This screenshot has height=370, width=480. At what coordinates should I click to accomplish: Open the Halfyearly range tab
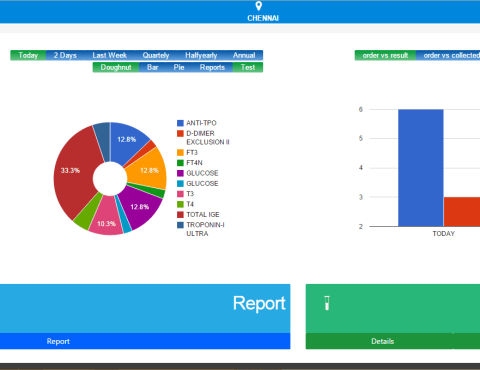point(201,55)
